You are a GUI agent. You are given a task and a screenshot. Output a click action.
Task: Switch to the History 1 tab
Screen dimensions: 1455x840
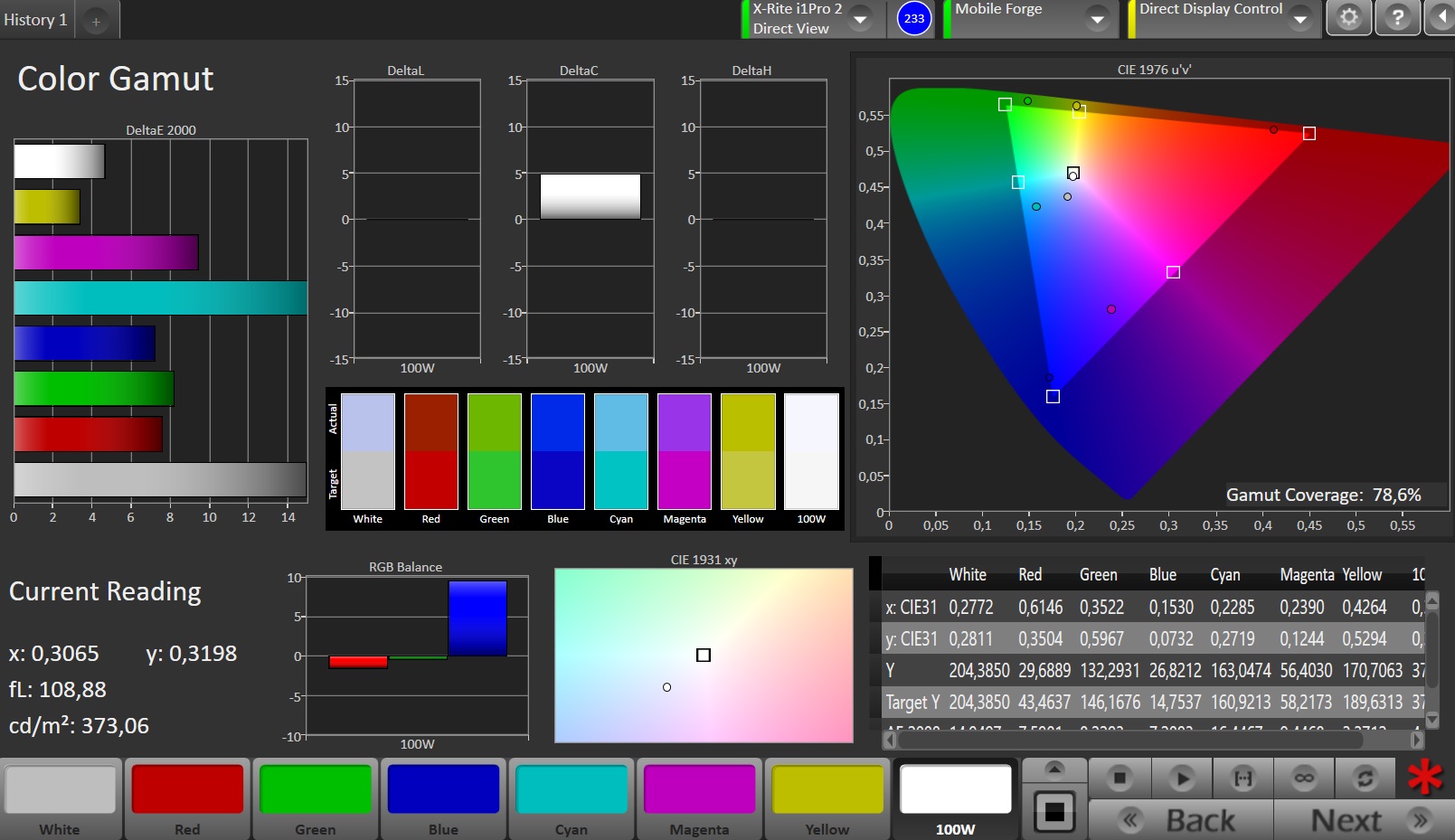[x=36, y=20]
